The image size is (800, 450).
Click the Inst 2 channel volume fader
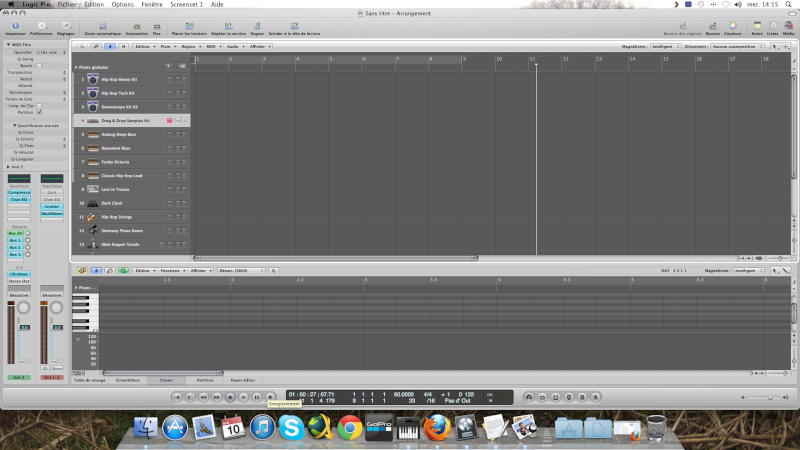point(20,328)
